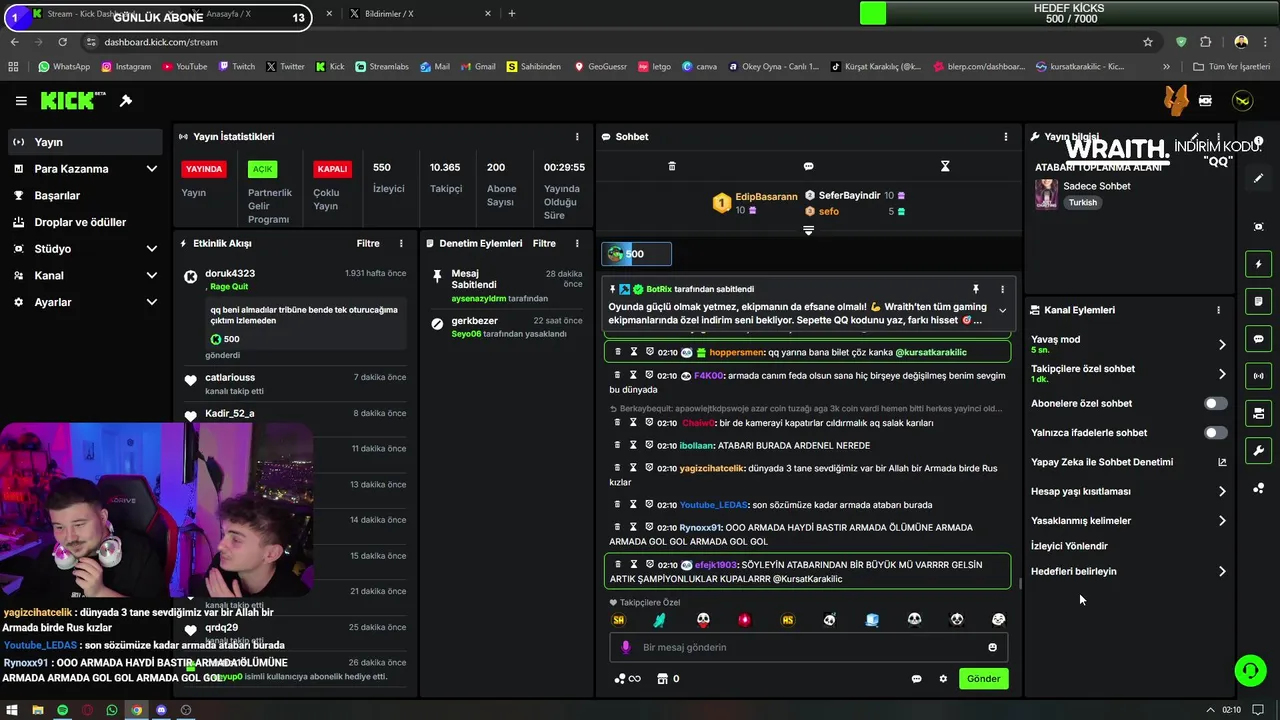1280x720 pixels.
Task: Click İzleyici Yönlendir option
Action: [1069, 546]
